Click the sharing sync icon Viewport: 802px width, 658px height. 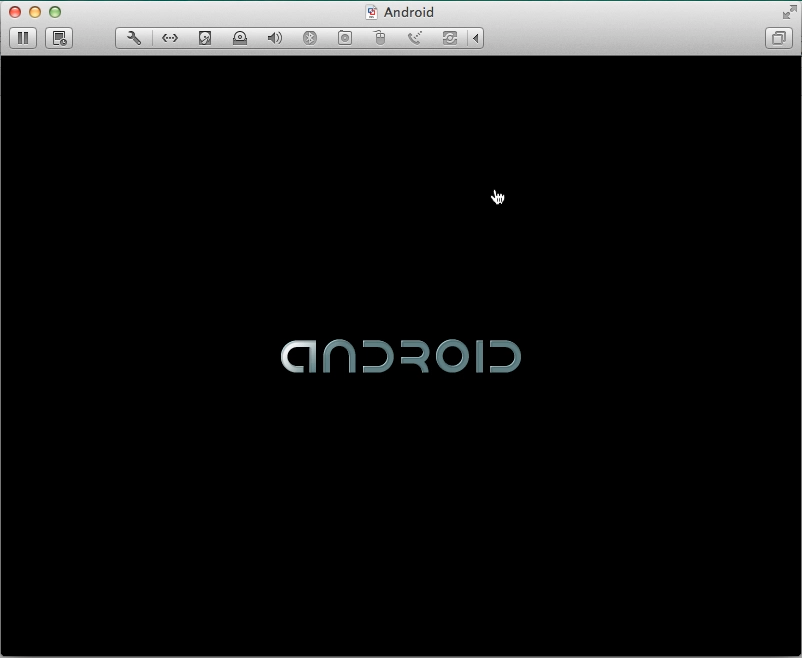click(x=450, y=38)
